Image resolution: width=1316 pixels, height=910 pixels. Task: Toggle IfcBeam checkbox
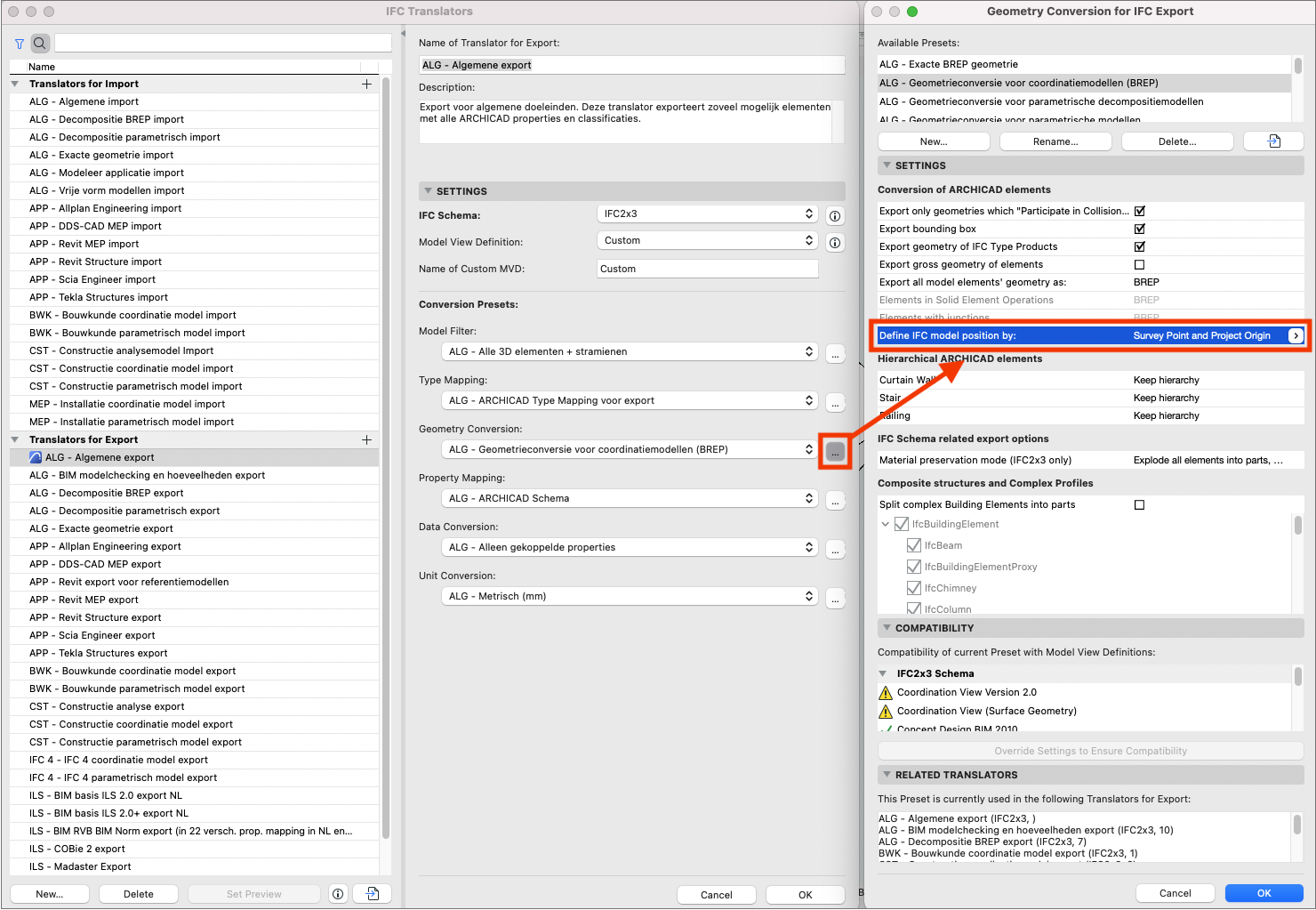pos(914,545)
